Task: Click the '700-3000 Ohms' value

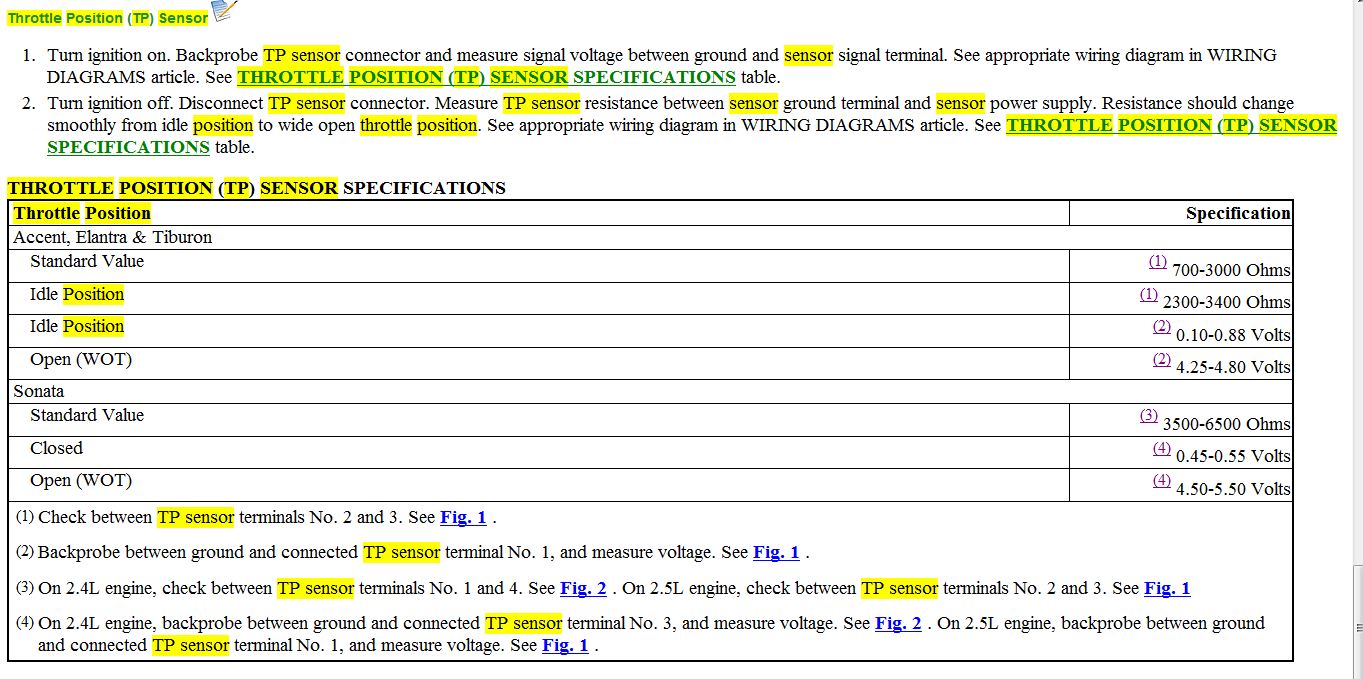Action: point(1231,270)
